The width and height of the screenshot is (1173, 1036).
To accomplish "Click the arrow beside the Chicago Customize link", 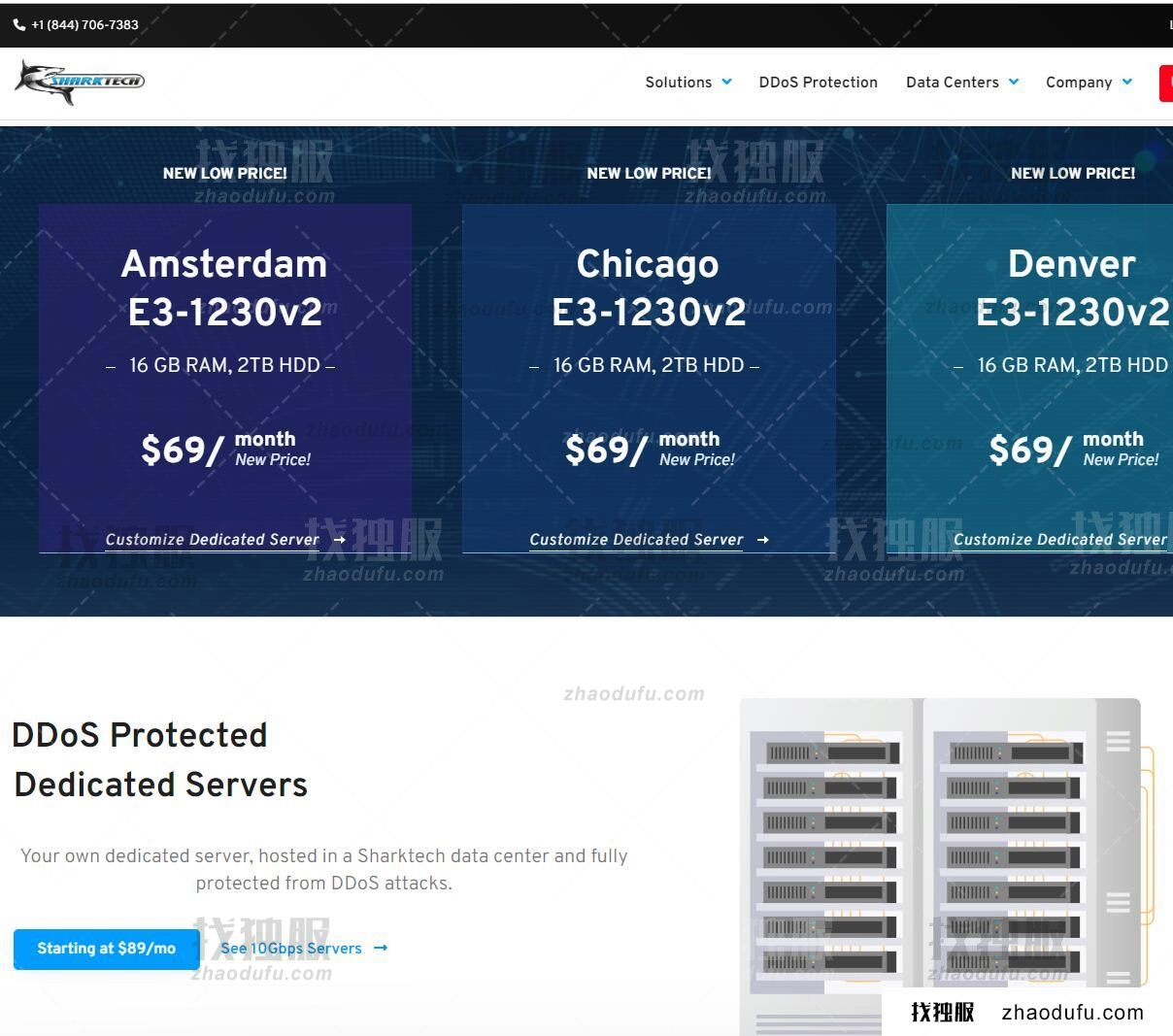I will click(x=763, y=540).
